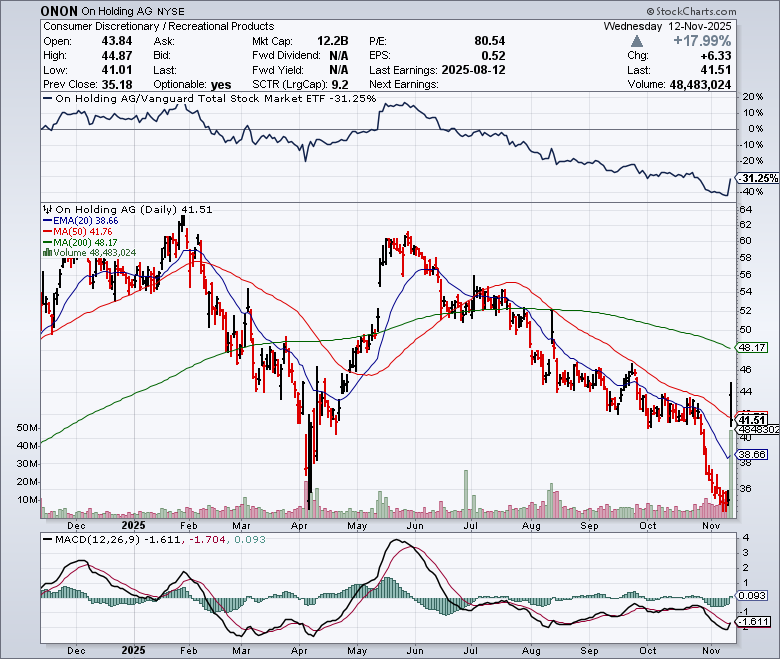
Task: Click the green 48.17 price axis tag
Action: 752,347
